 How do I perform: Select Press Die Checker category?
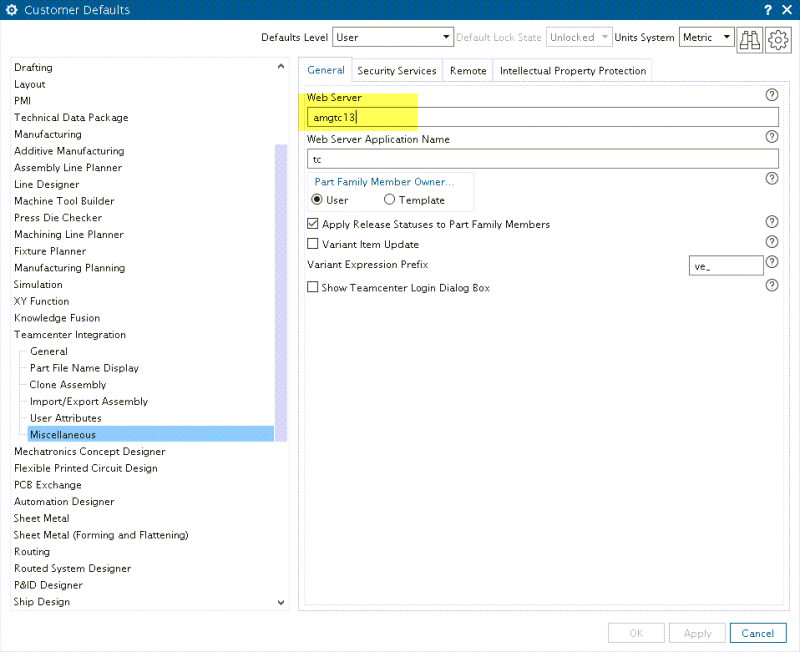click(58, 218)
